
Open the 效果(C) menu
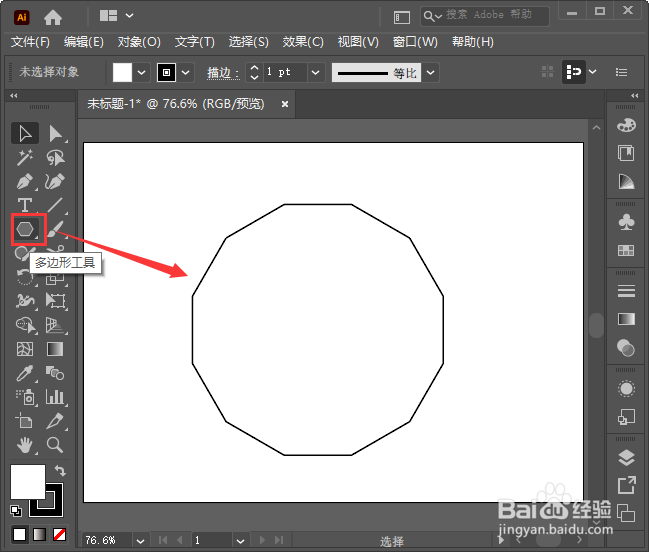[x=303, y=42]
